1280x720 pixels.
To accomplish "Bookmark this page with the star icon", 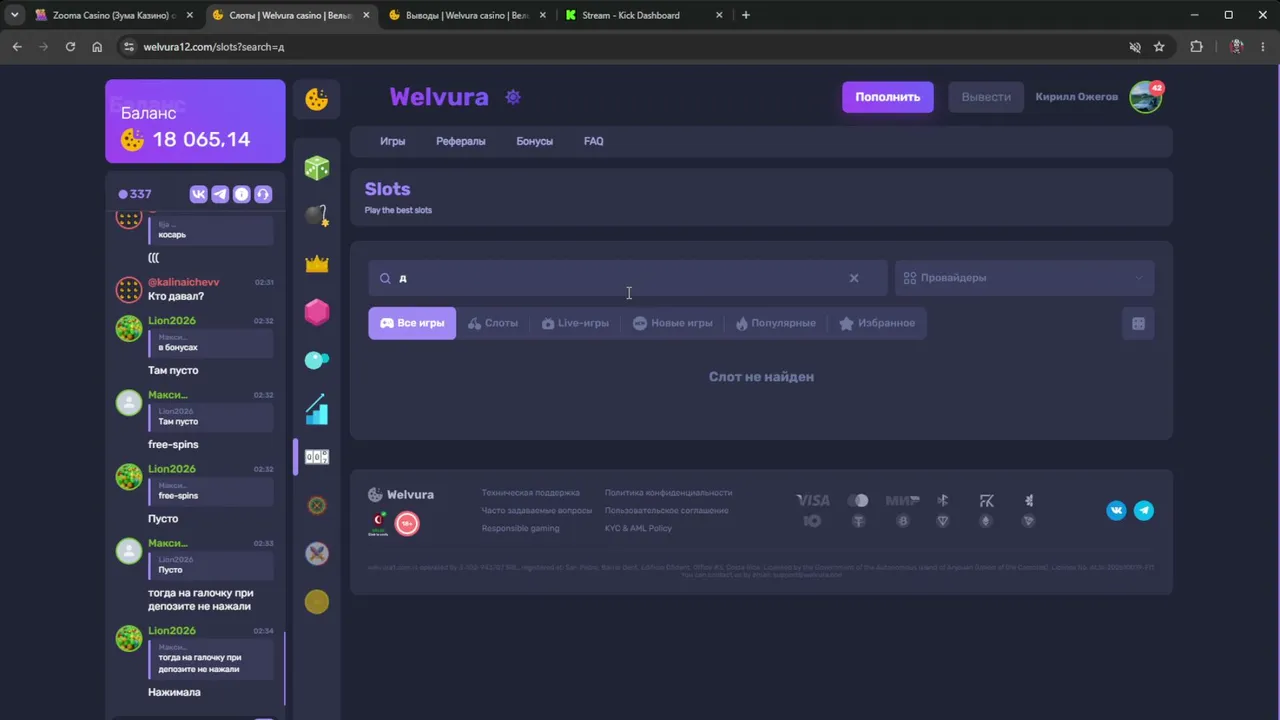I will click(x=1159, y=46).
